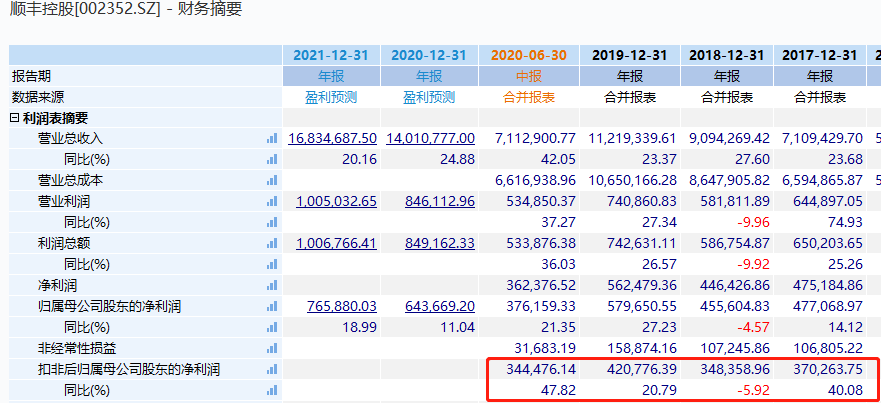Viewport: 881px width, 403px height.
Task: Open chart icon for 营业总成本 row
Action: [x=272, y=180]
